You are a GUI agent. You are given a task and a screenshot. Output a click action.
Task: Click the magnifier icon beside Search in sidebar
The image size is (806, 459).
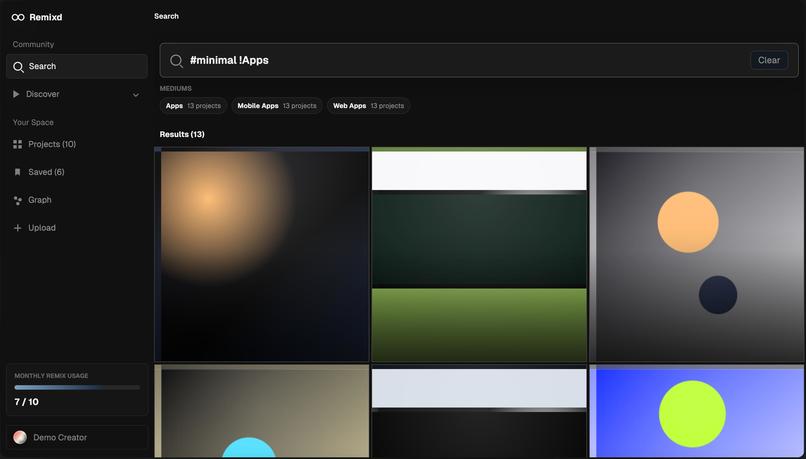pyautogui.click(x=18, y=67)
